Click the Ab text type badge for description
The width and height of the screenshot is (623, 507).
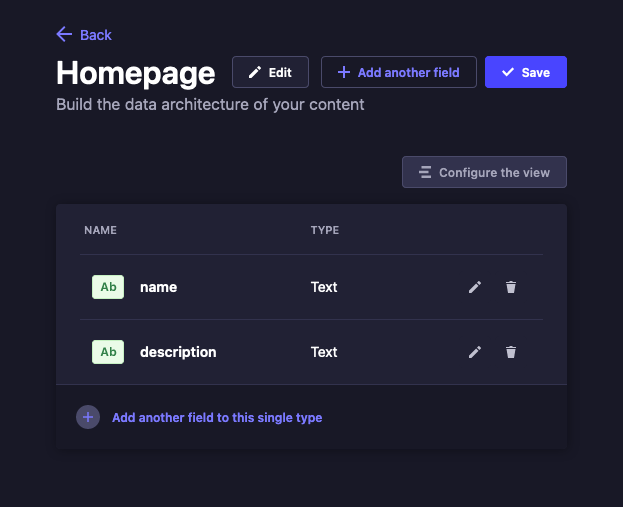click(108, 352)
